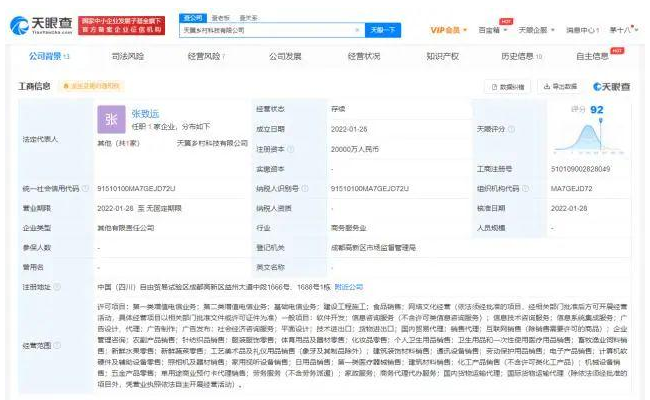
Task: Click the score marker line on the chart
Action: [x=601, y=133]
